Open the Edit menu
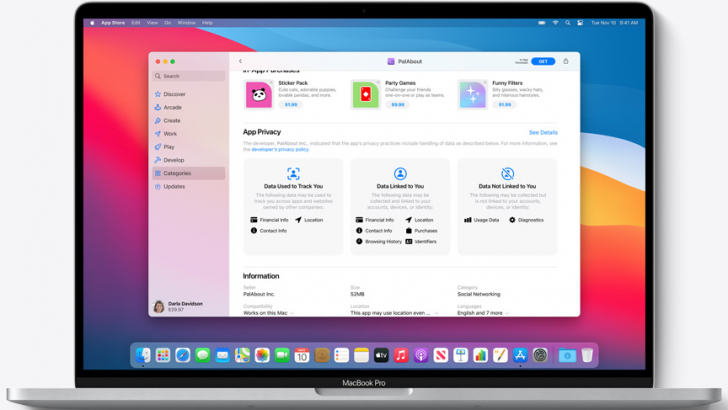Screen dimensions: 728x410 pyautogui.click(x=136, y=23)
